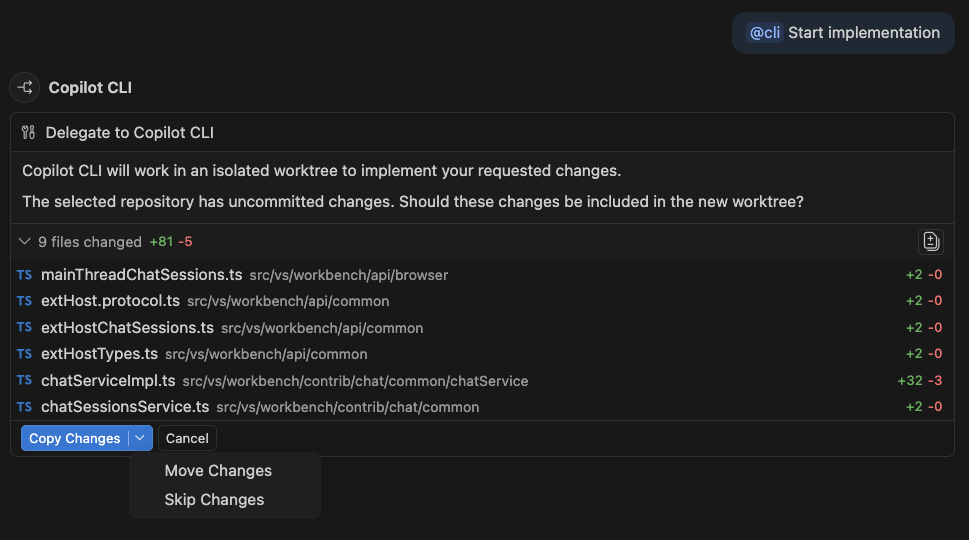Click TS icon beside mainThreadChatSessions.ts

coord(24,275)
